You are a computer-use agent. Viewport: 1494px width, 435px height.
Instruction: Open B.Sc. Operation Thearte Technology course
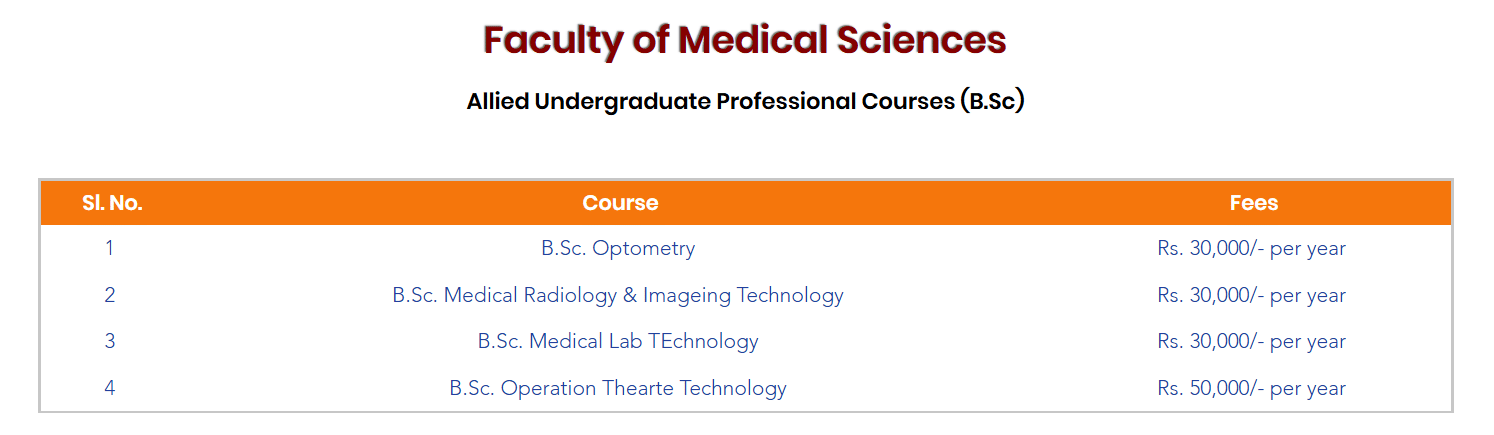(618, 388)
